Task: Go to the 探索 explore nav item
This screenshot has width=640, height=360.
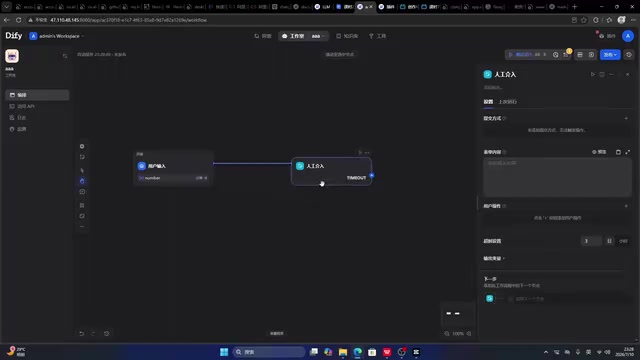Action: coord(263,36)
